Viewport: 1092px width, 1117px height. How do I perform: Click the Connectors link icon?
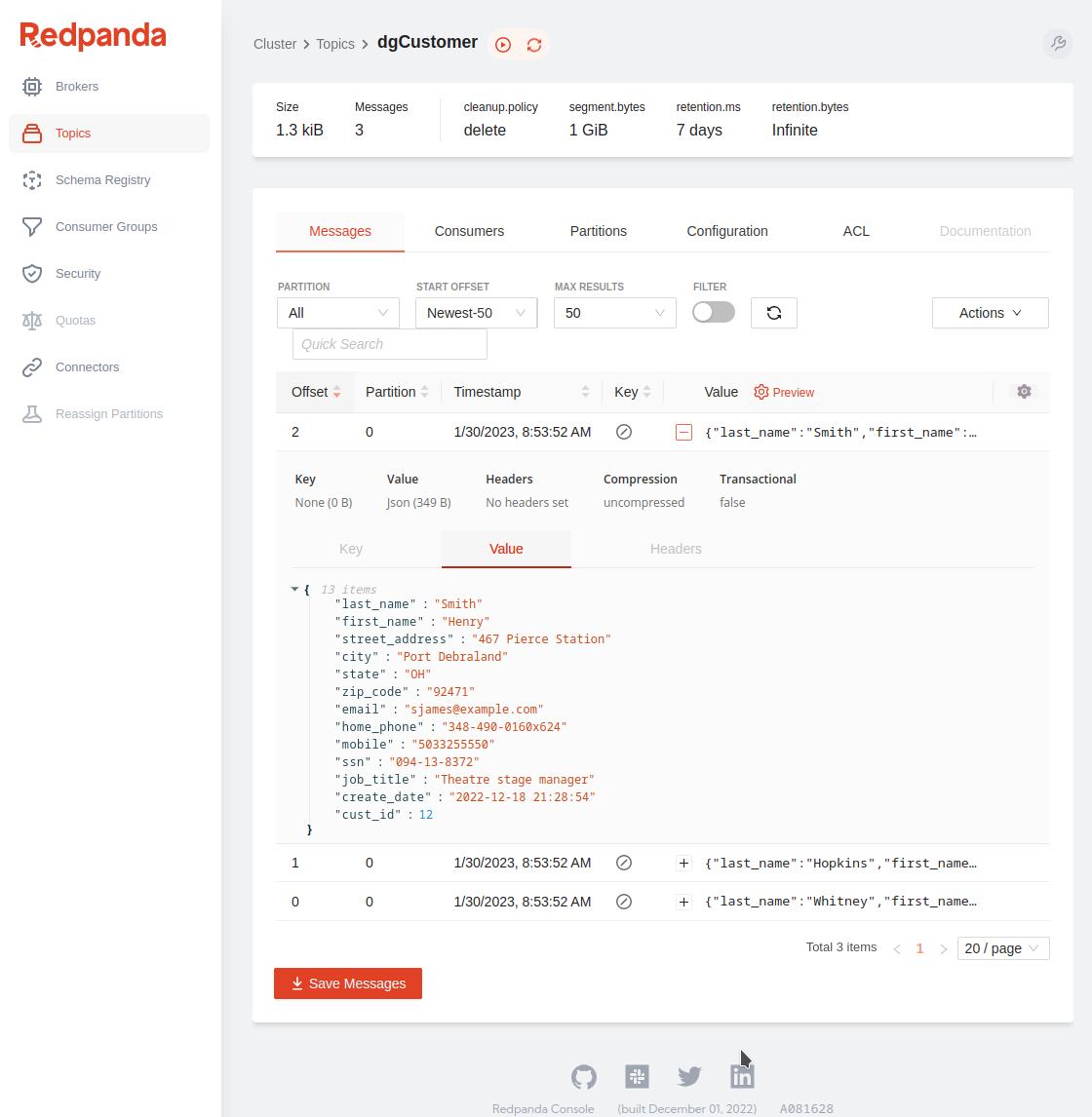[32, 366]
